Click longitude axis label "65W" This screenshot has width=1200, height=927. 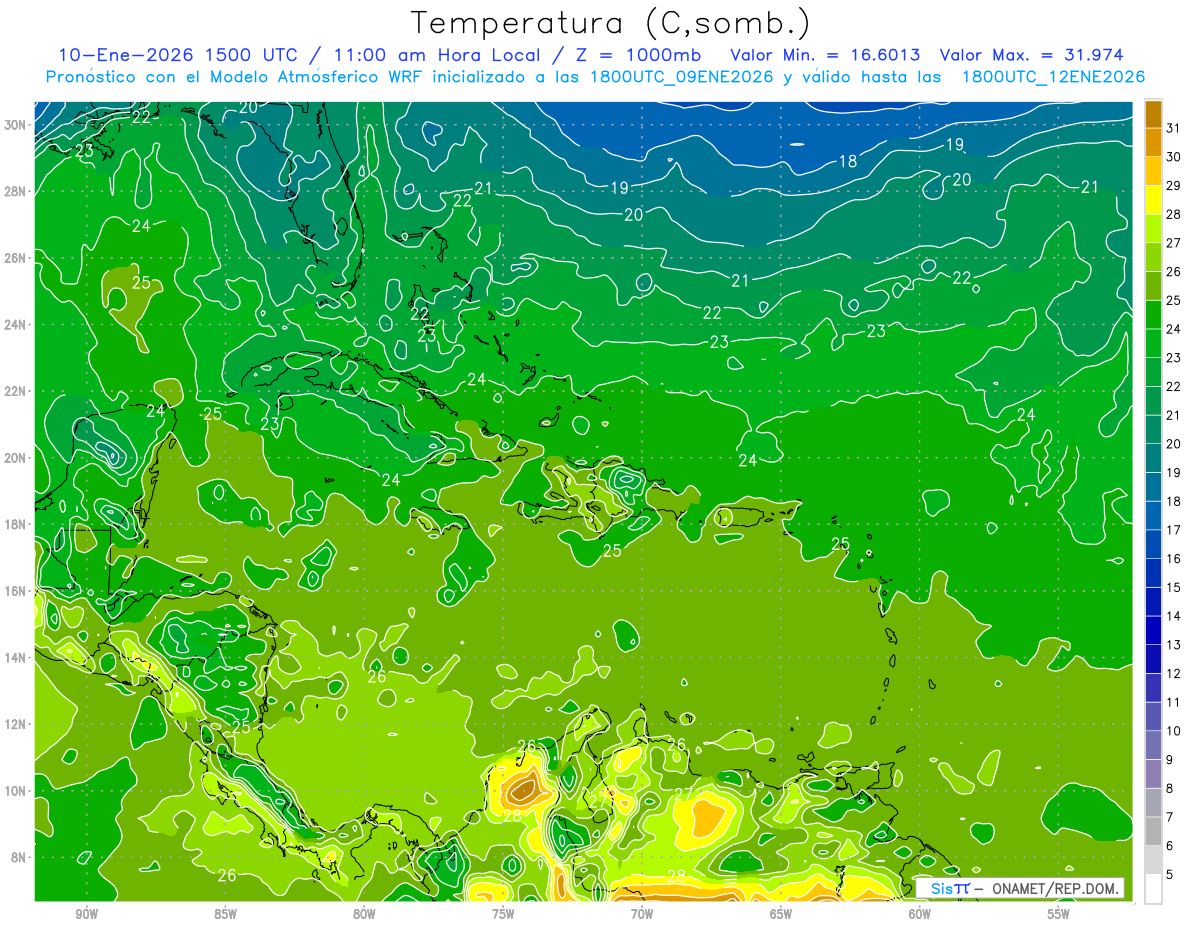point(781,913)
